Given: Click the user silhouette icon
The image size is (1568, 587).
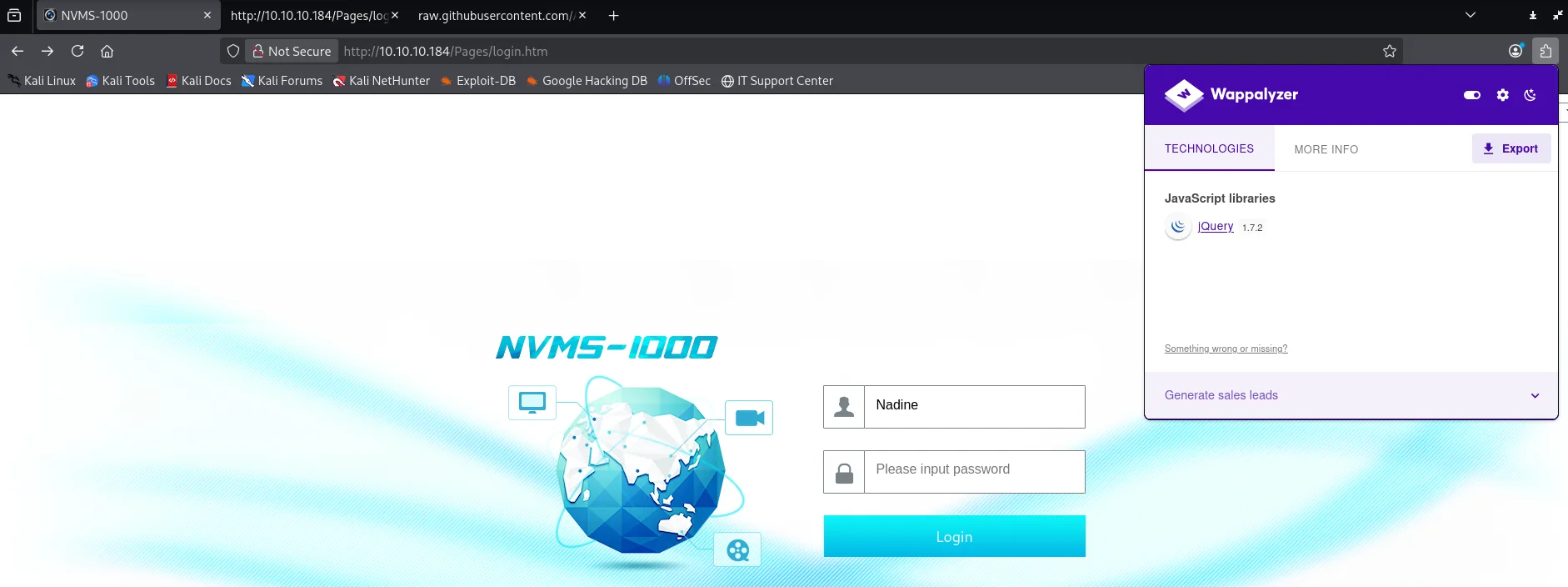Looking at the screenshot, I should coord(844,406).
